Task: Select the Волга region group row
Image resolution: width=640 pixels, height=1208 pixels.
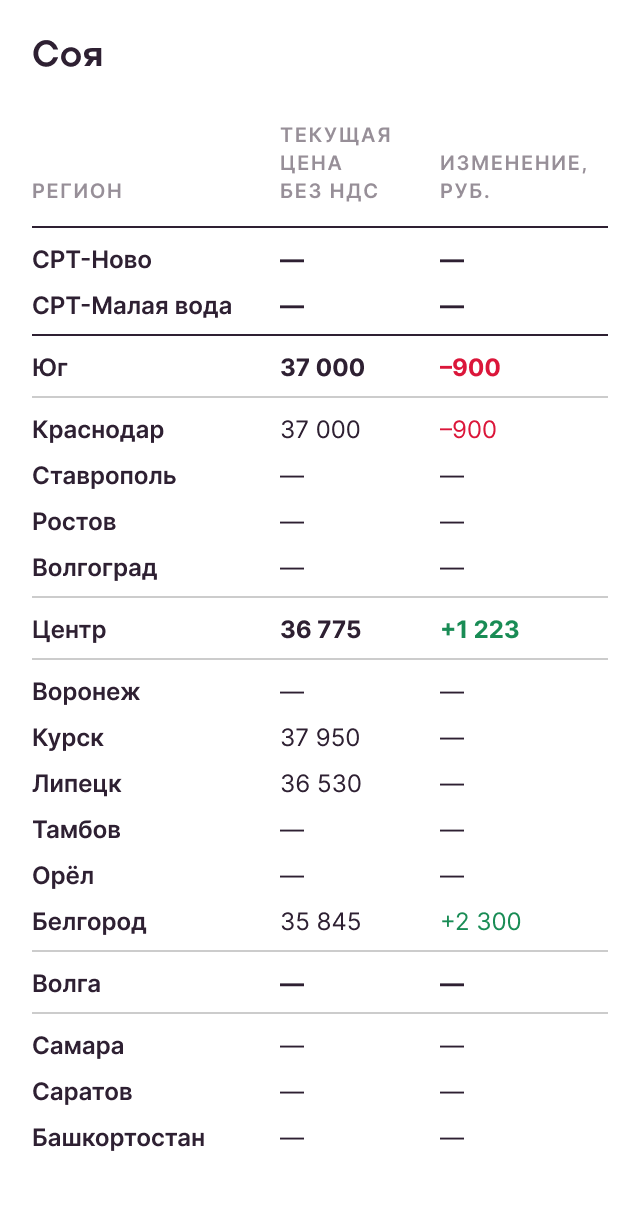Action: [66, 984]
